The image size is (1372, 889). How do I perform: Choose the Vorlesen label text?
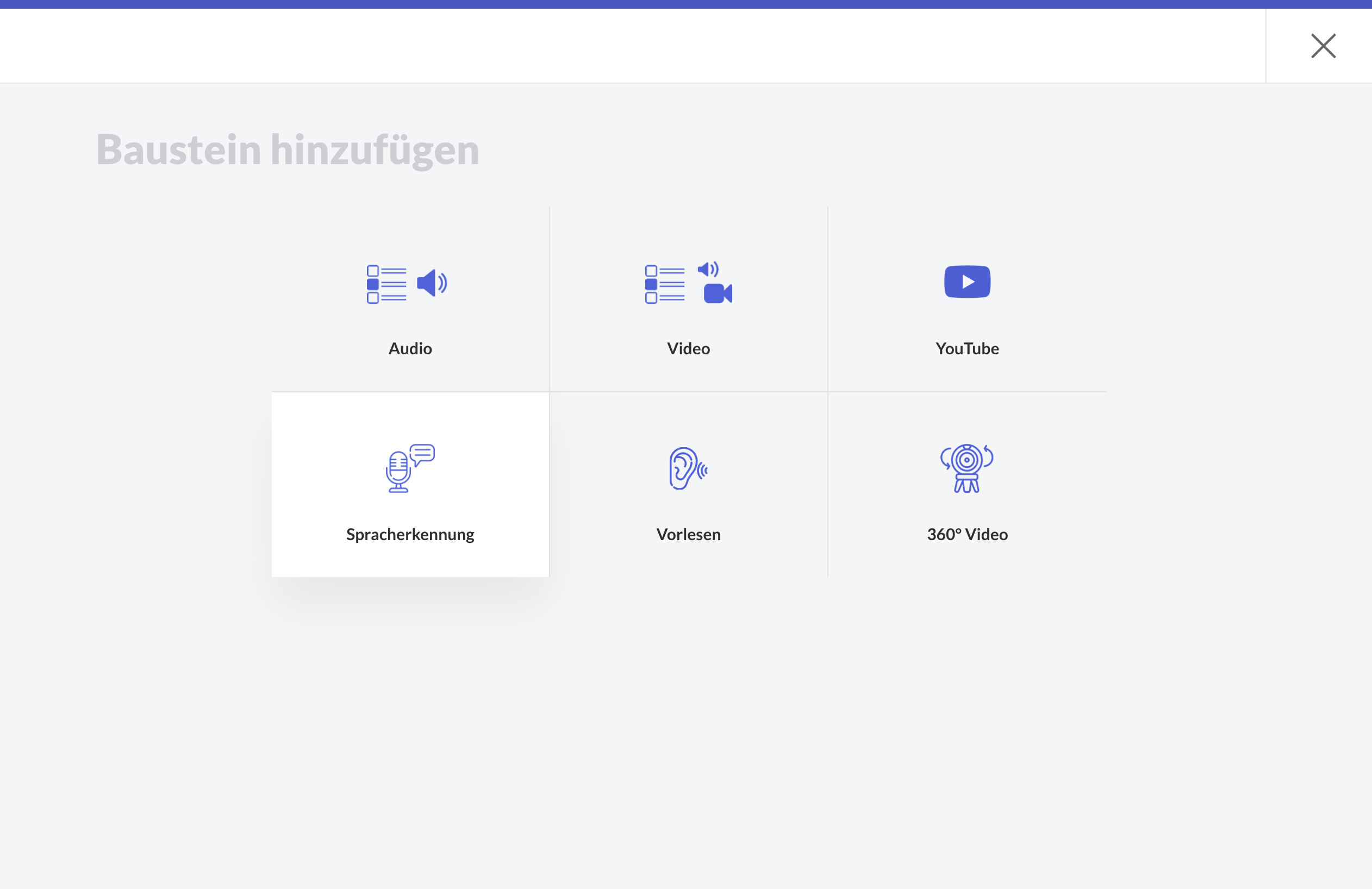pyautogui.click(x=688, y=534)
